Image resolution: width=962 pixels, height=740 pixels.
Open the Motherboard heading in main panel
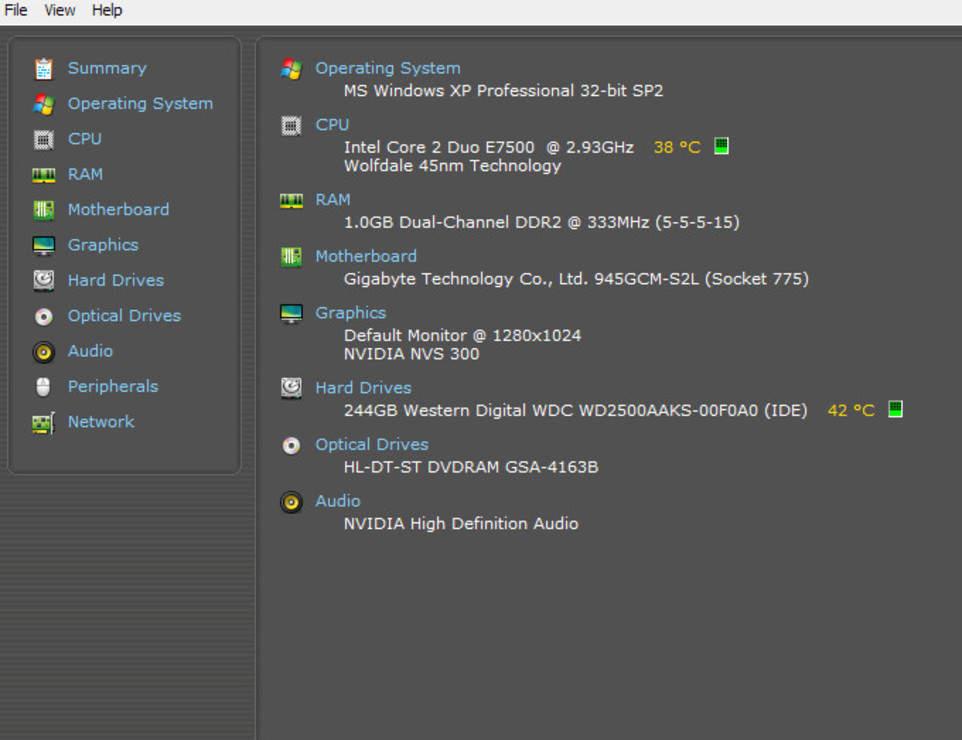[x=366, y=256]
